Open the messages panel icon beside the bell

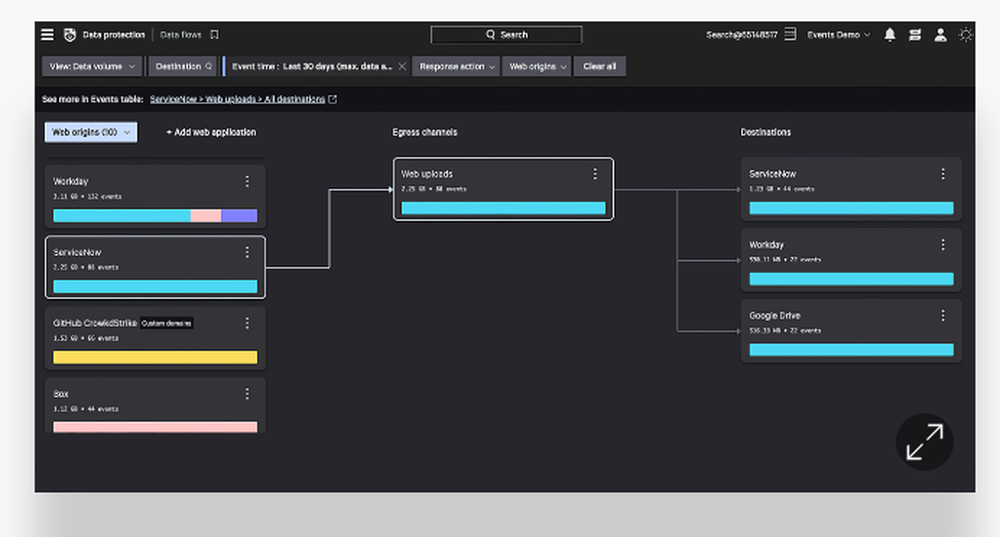(x=915, y=35)
